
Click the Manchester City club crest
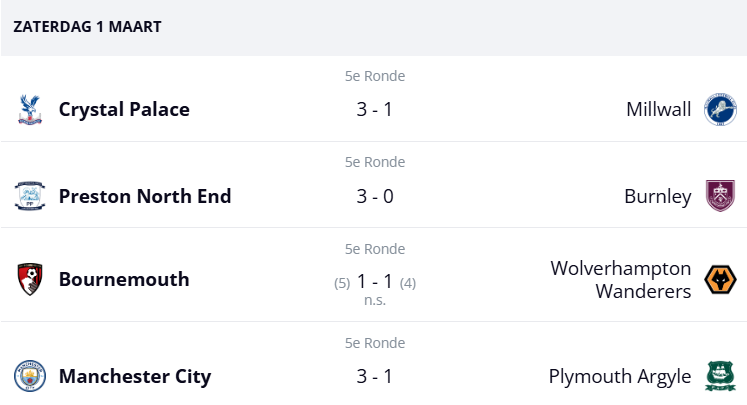click(x=30, y=376)
